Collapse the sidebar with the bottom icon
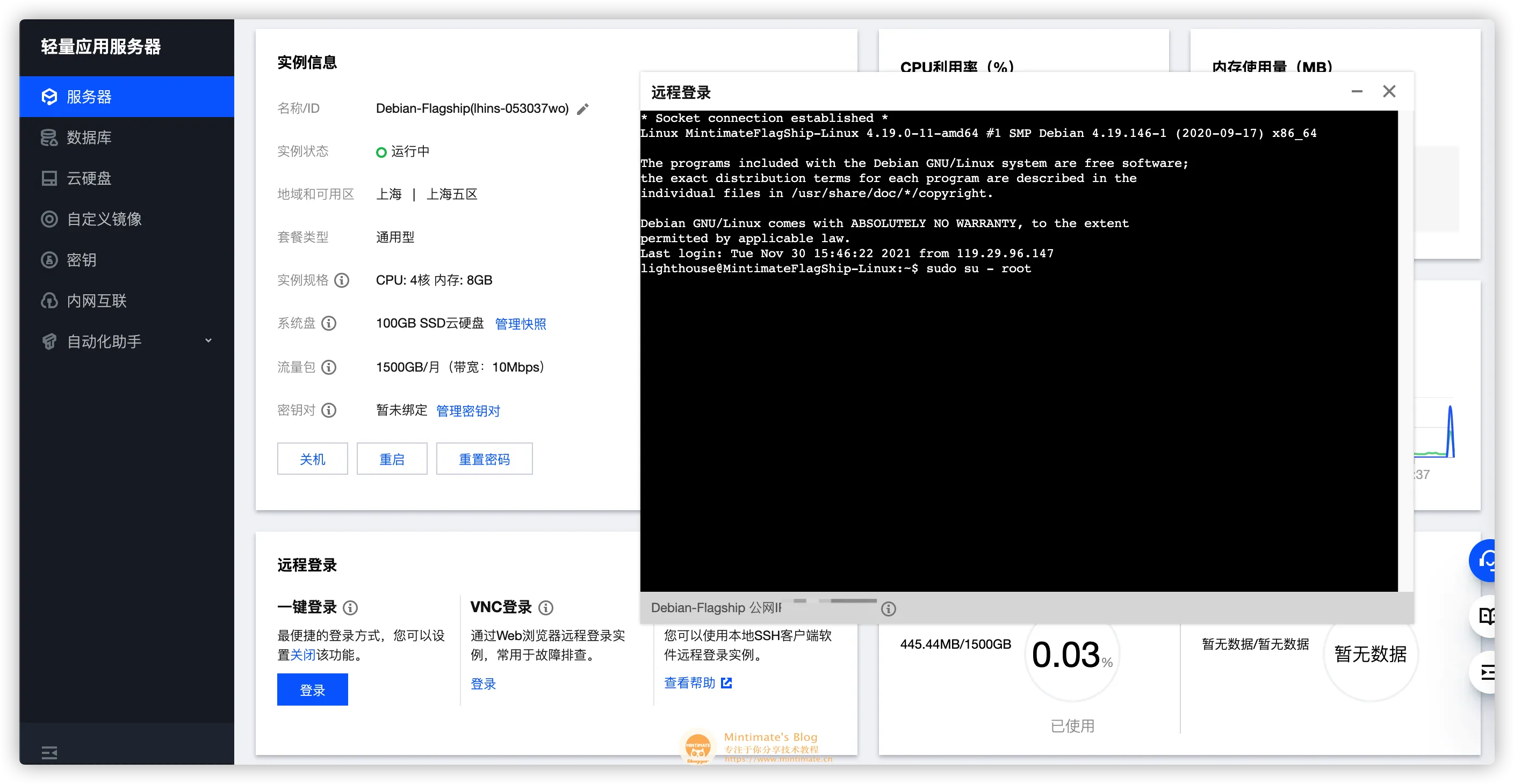The height and width of the screenshot is (784, 1514). [x=49, y=752]
